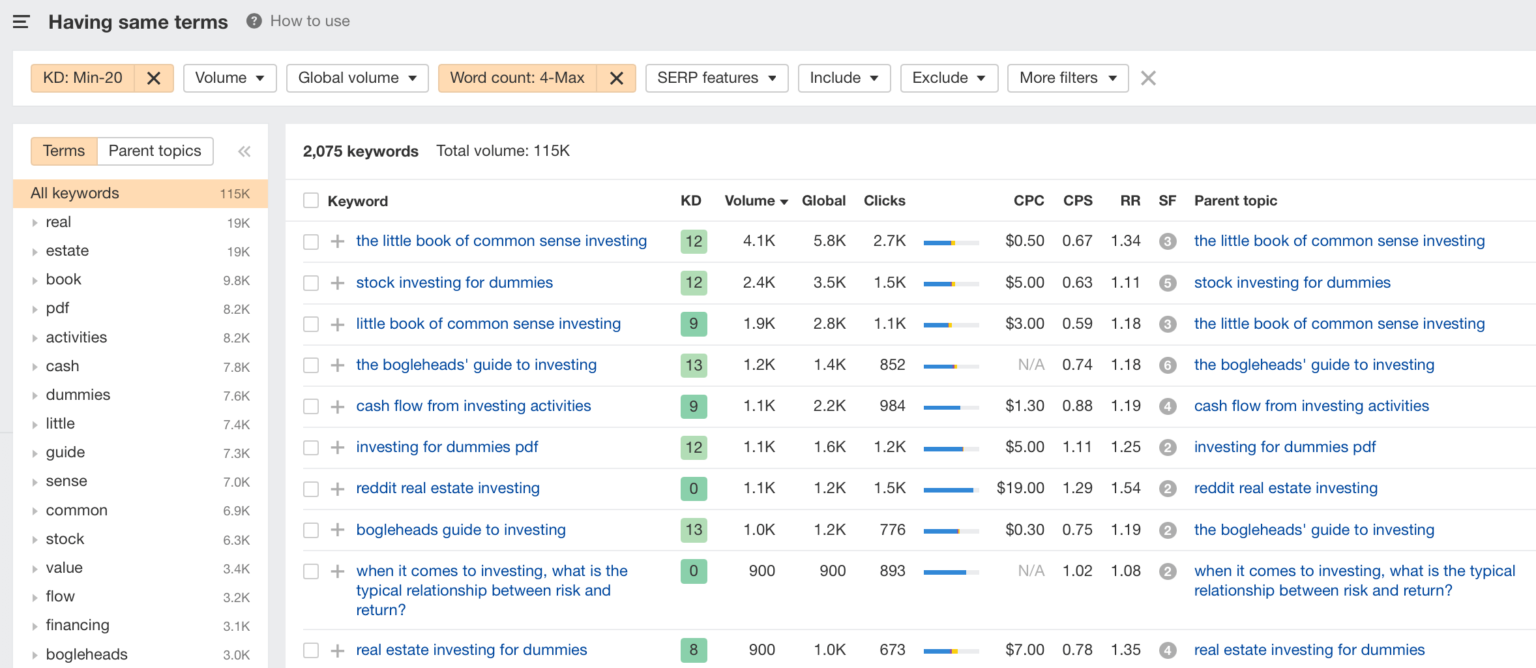Switch to the Parent topics tab
This screenshot has width=1536, height=668.
(154, 151)
